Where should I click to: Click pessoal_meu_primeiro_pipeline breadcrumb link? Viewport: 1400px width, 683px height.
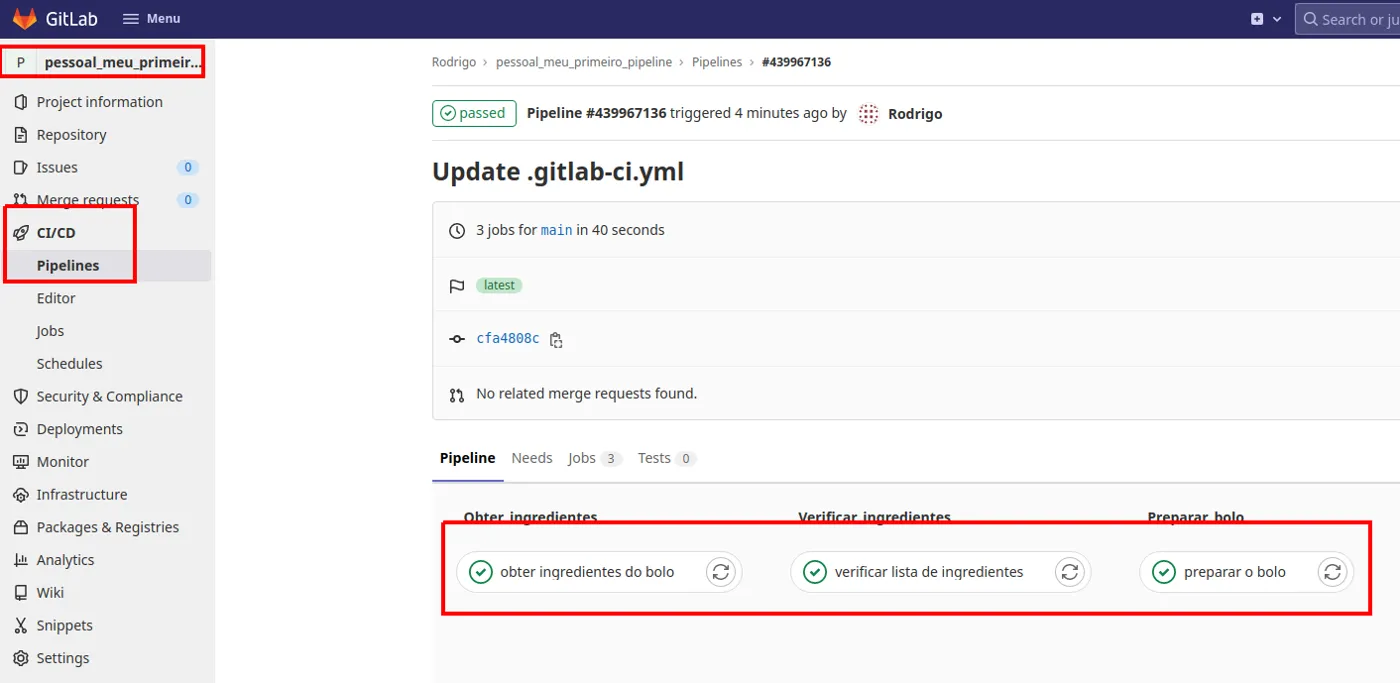584,62
